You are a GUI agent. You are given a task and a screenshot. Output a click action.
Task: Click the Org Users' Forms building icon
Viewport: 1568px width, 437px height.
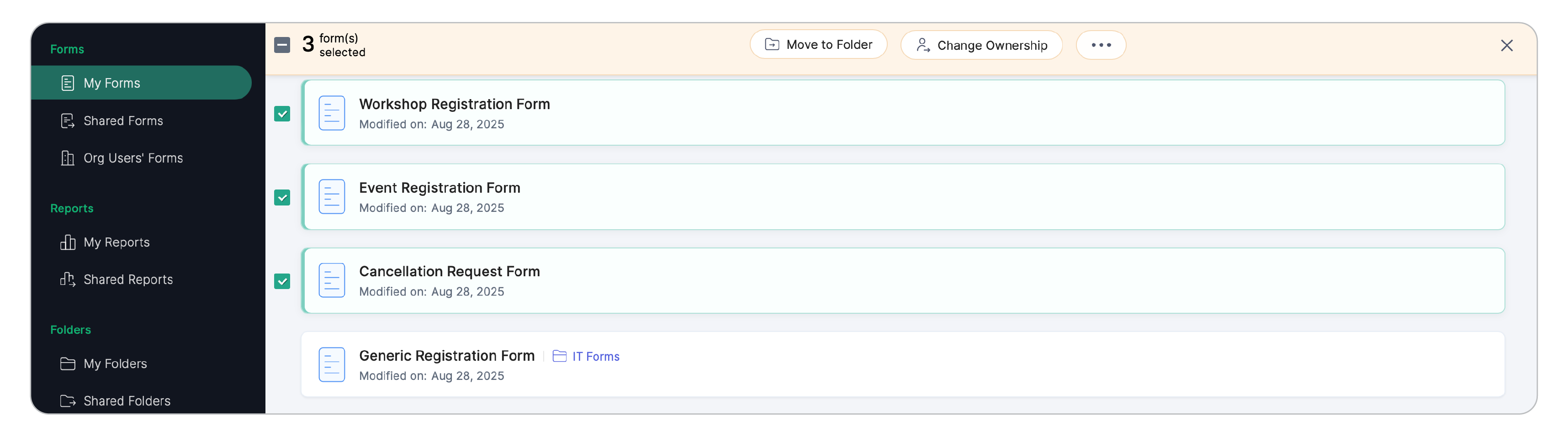point(68,158)
